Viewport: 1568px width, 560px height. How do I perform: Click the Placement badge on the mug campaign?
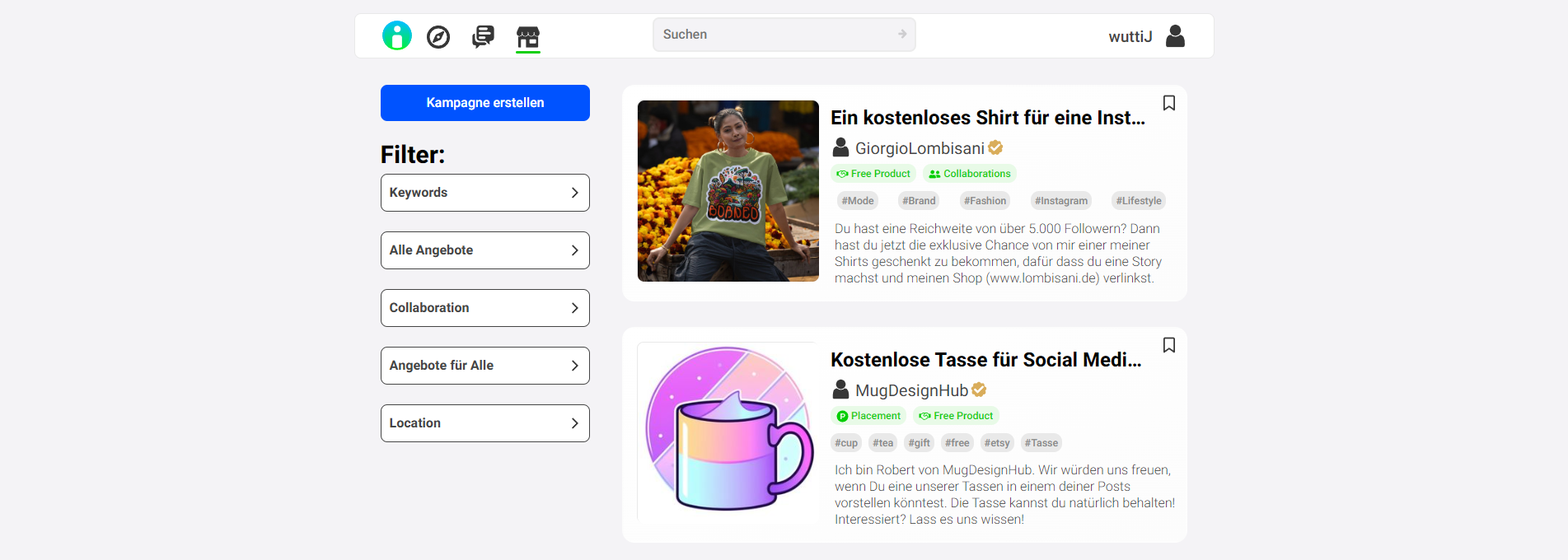868,415
